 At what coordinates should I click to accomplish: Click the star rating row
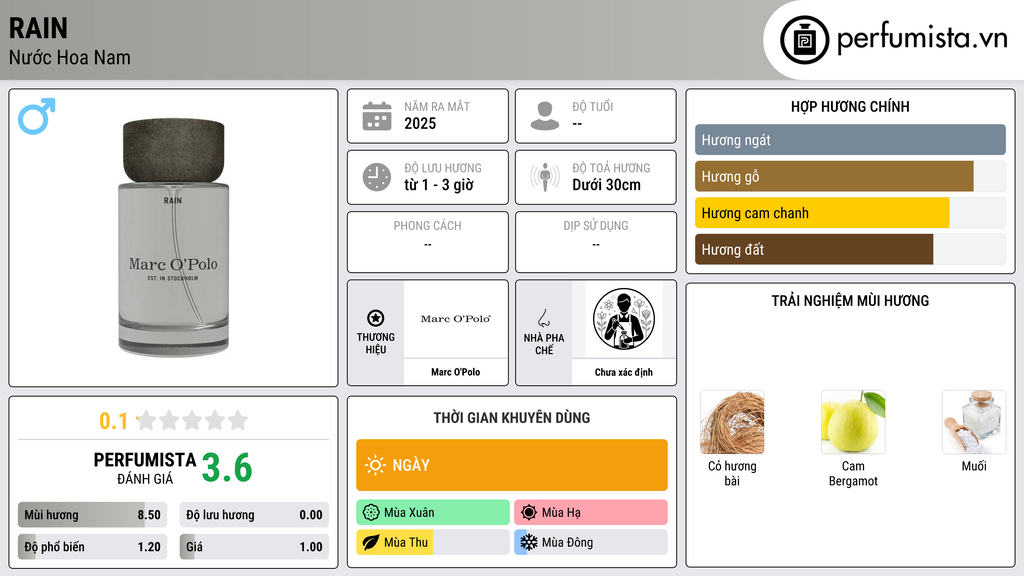click(192, 420)
